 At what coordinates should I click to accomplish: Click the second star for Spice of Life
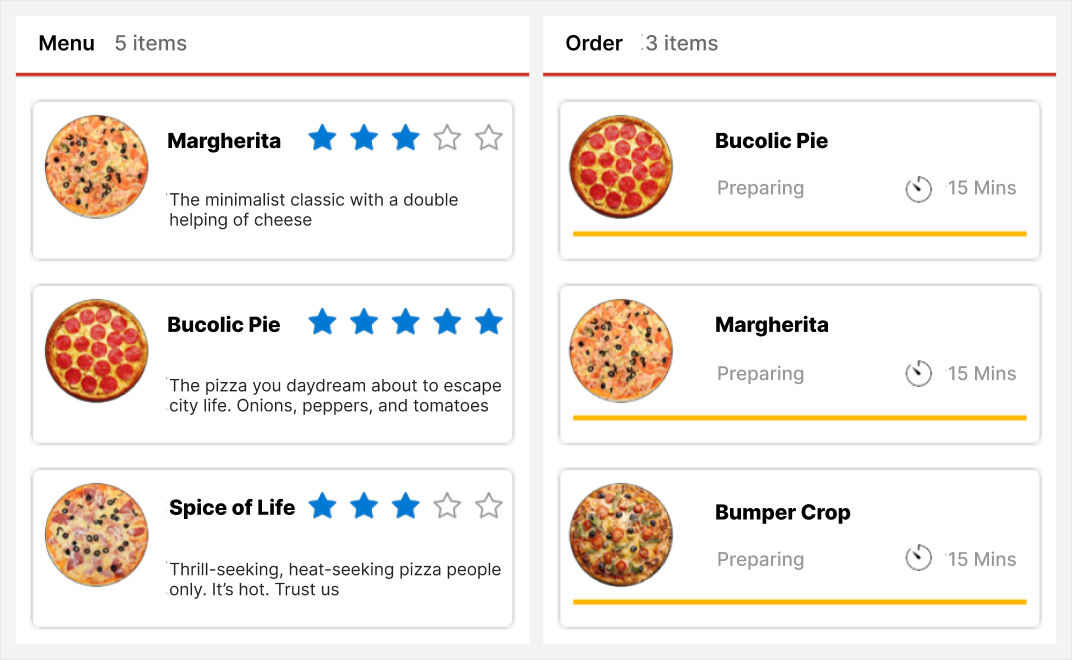pos(364,506)
